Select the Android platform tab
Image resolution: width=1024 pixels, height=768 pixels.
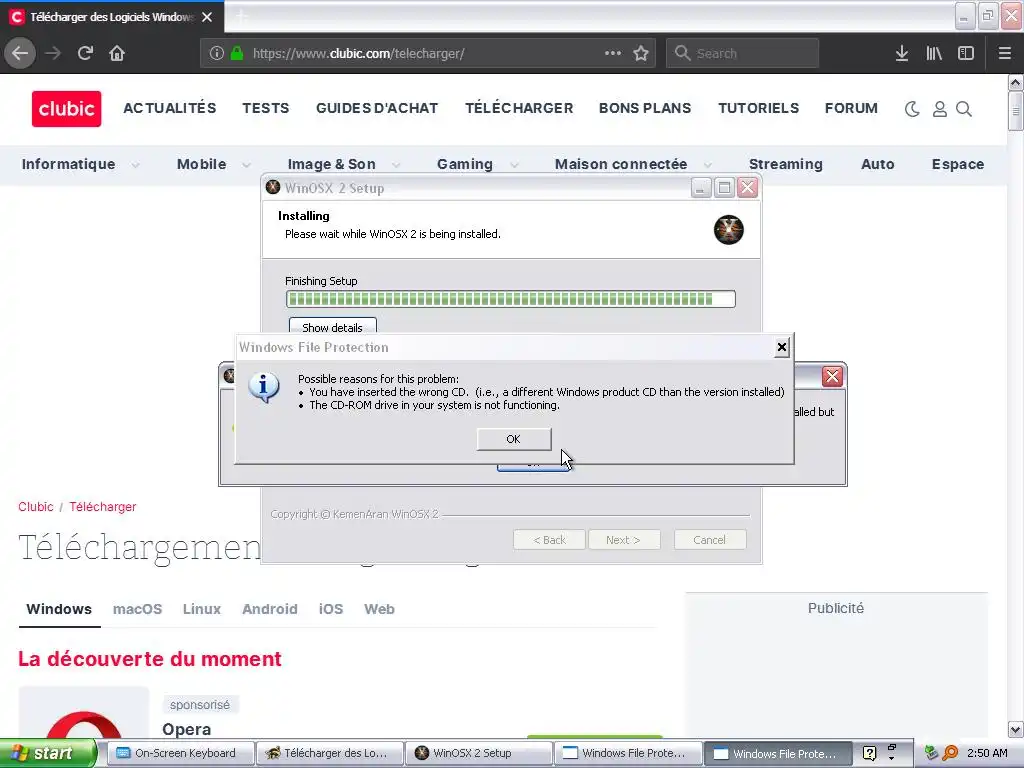point(270,609)
